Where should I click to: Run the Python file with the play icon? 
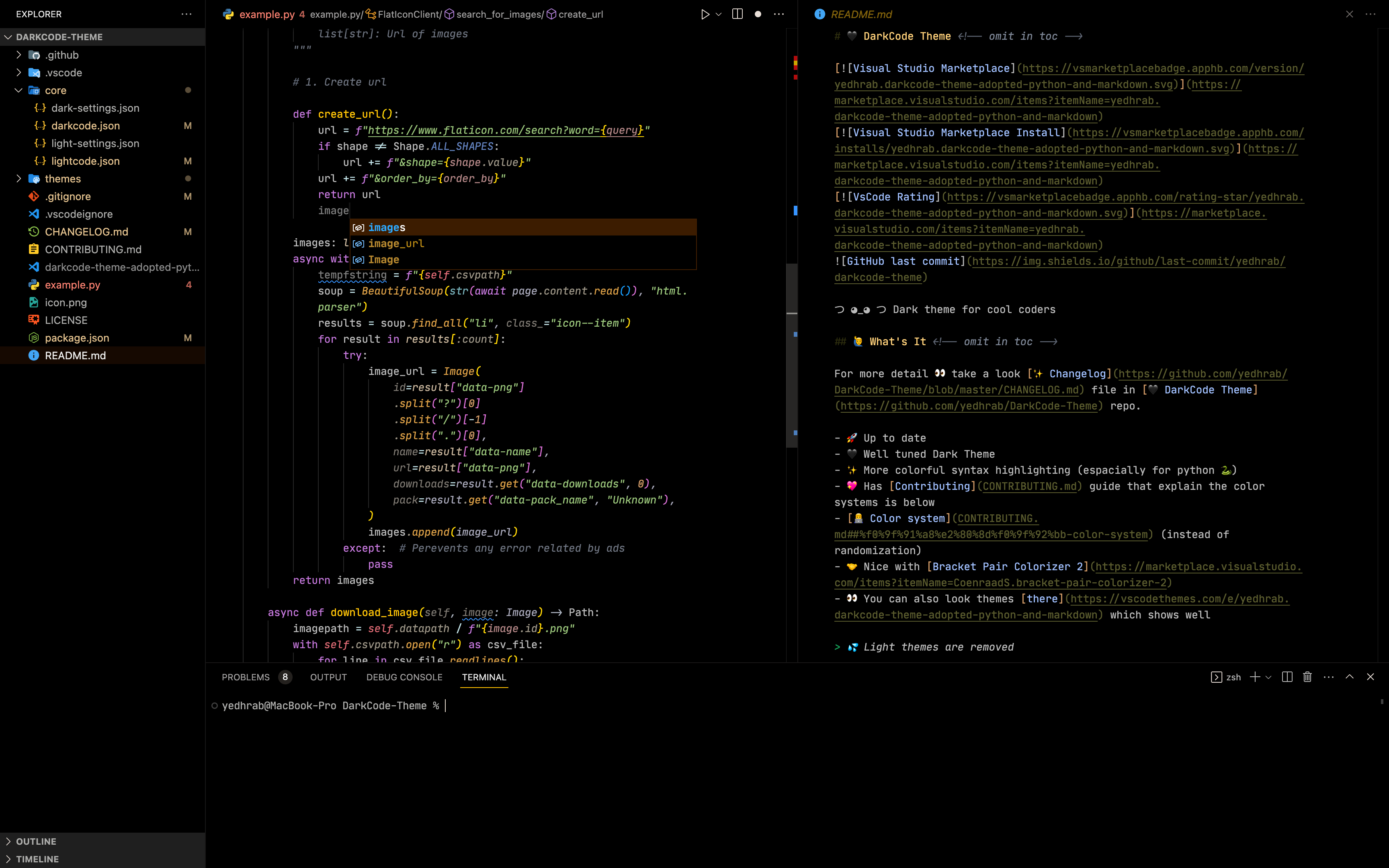point(705,14)
